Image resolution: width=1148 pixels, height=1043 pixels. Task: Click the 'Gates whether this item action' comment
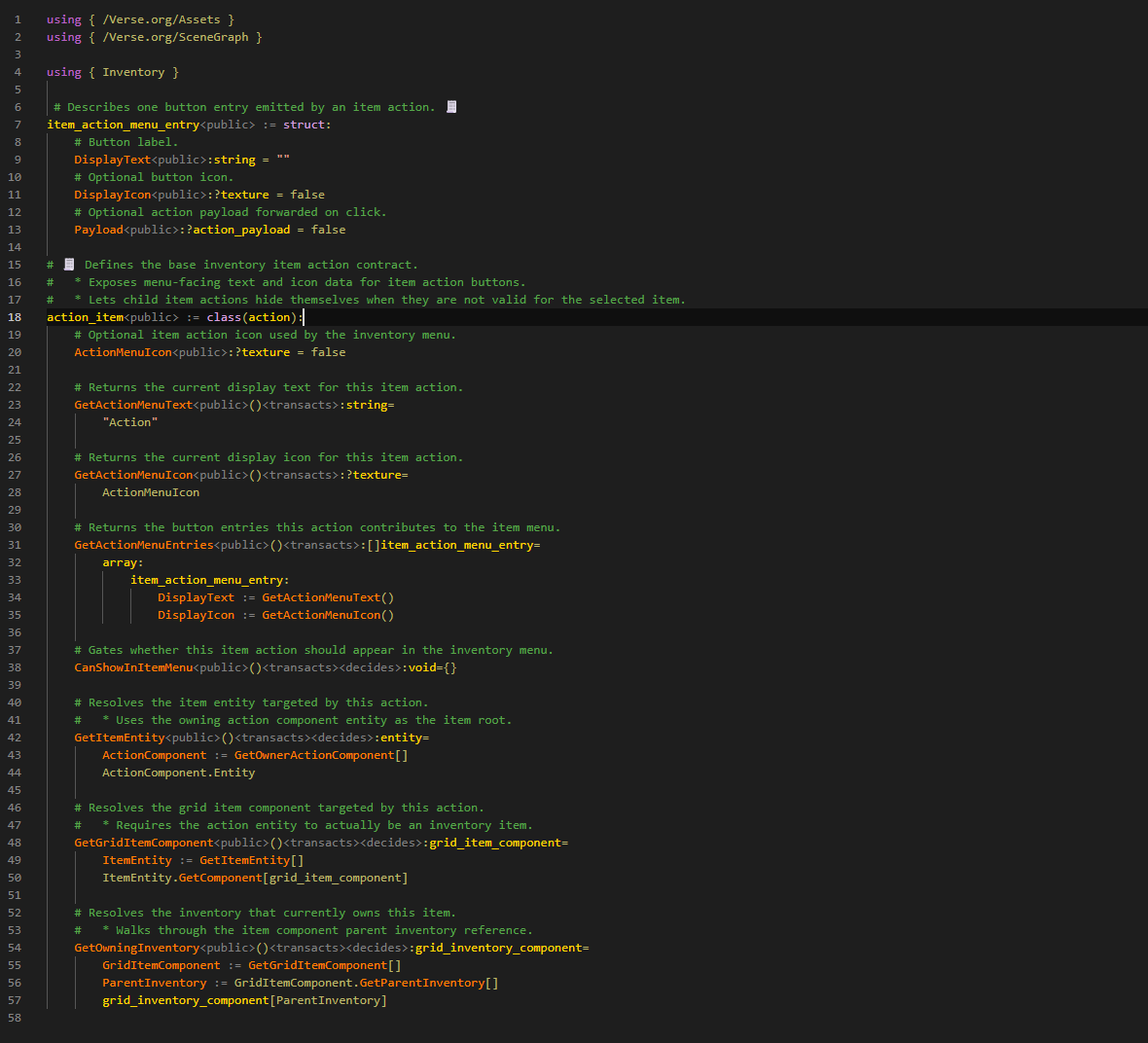click(313, 650)
